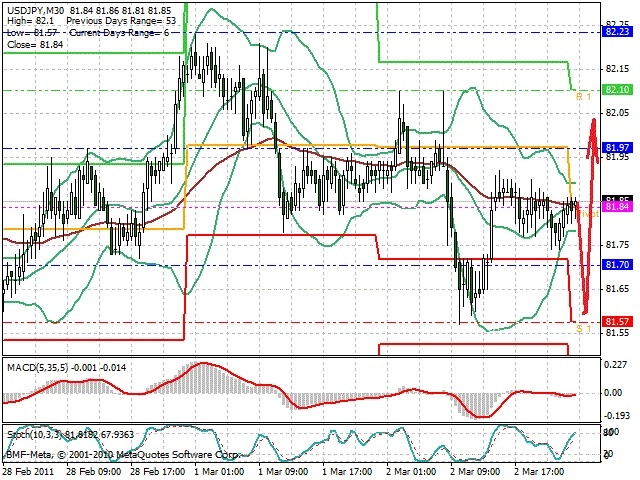The image size is (640, 480).
Task: Click the 82.23 blue price label
Action: 617,31
